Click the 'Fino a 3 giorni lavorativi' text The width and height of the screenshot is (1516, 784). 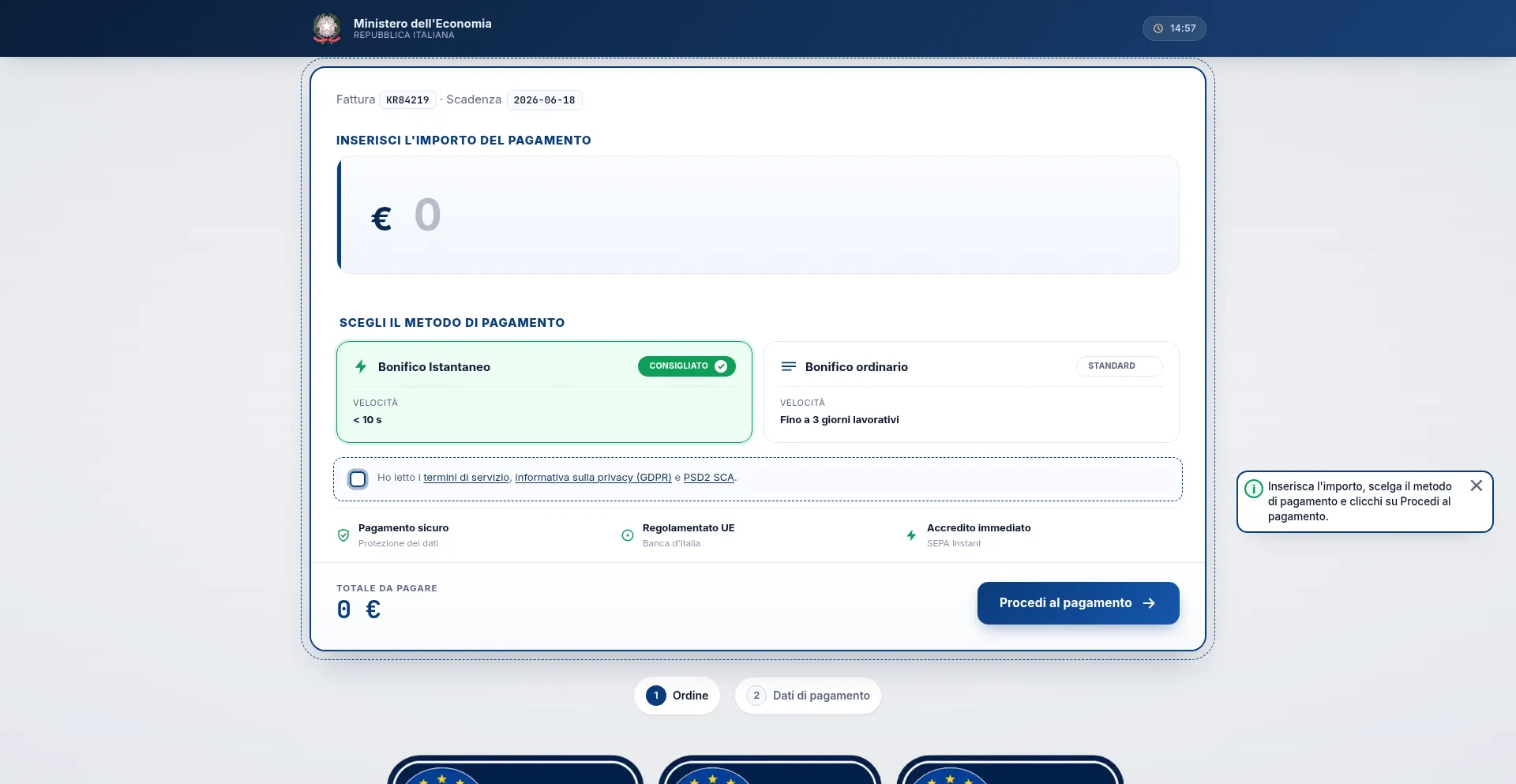pos(839,420)
